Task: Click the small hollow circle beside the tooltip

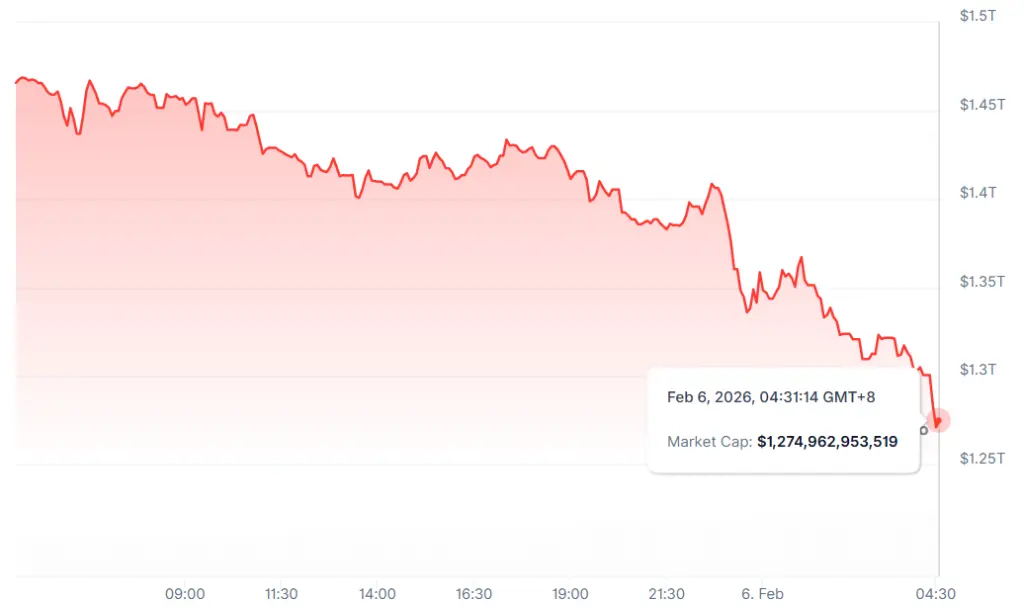Action: coord(924,431)
